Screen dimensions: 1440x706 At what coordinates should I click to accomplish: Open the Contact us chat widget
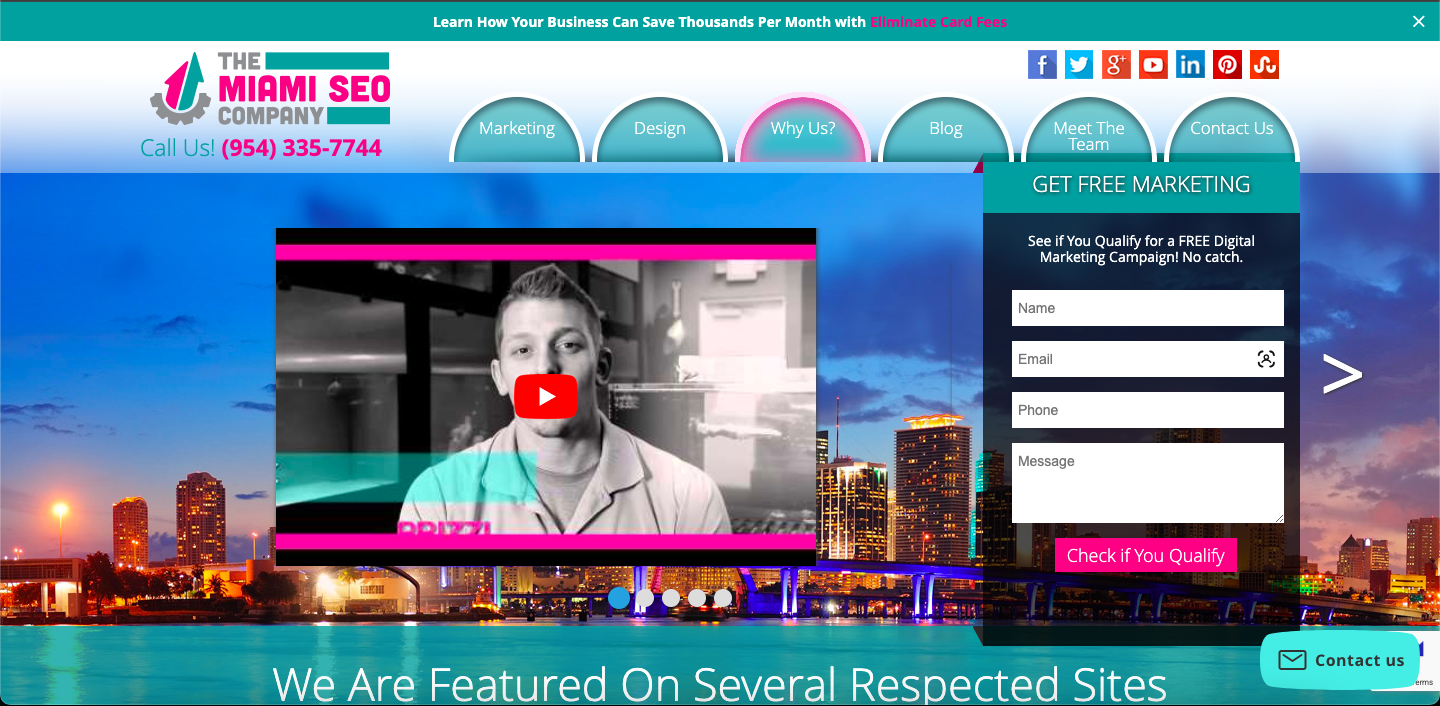[x=1340, y=660]
